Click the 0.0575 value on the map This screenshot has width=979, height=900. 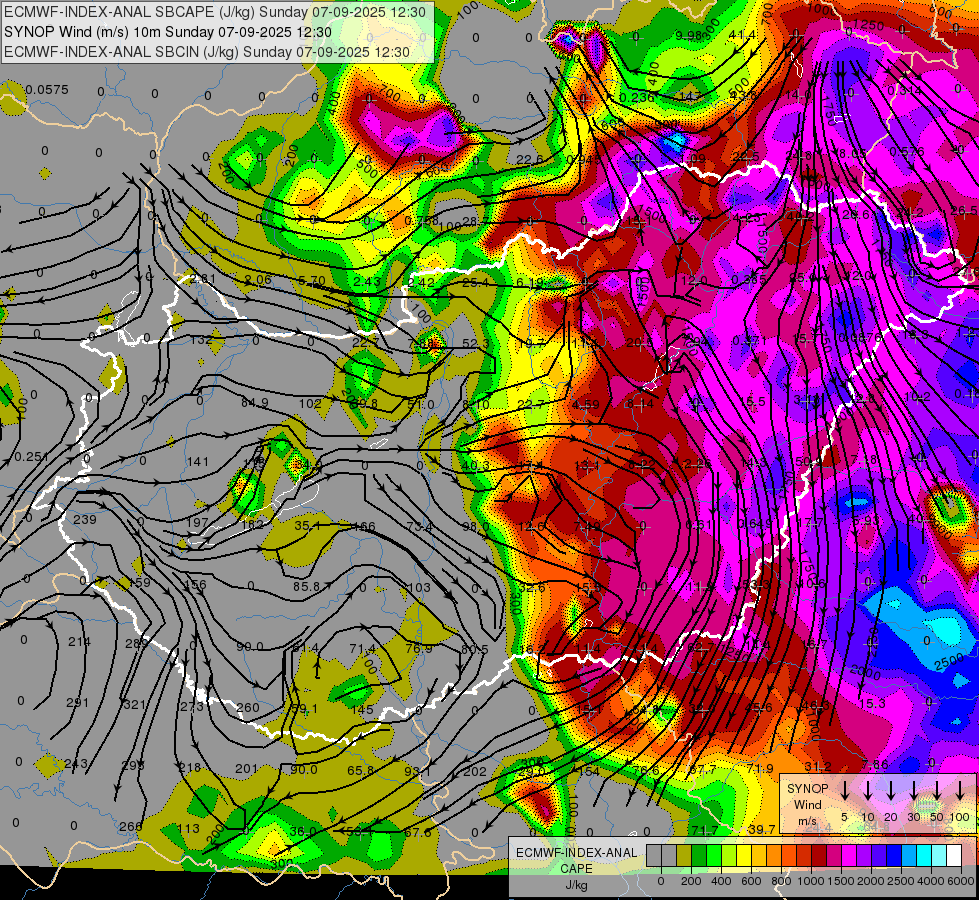click(47, 90)
